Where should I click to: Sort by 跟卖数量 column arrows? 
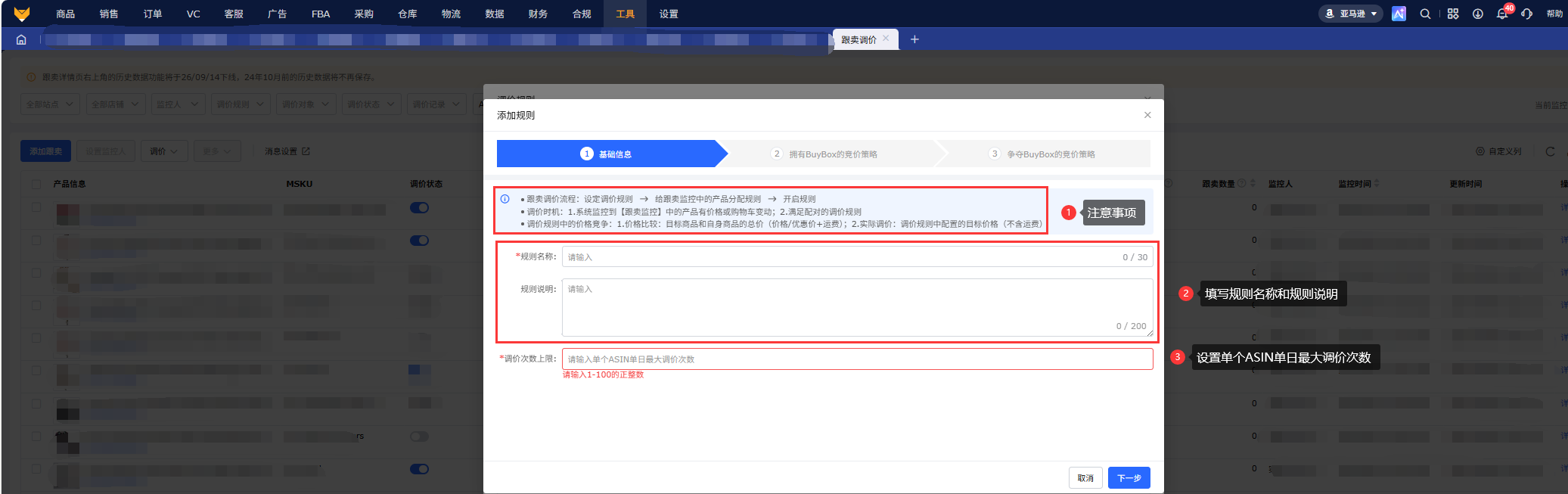1253,184
